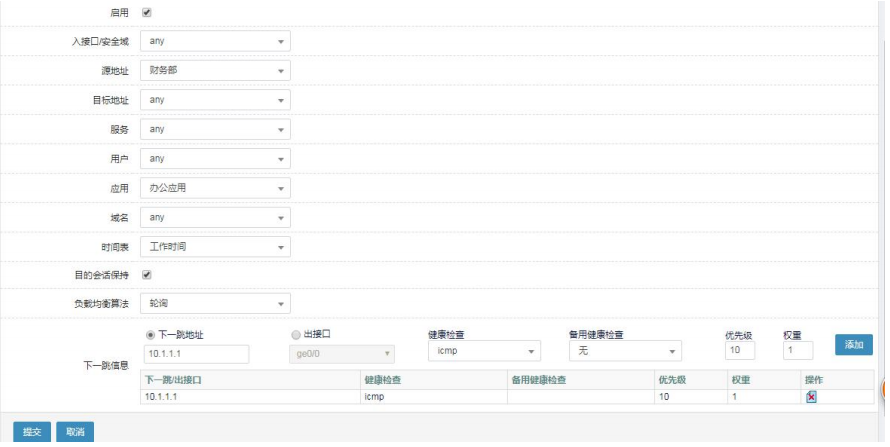
Task: Click the 备用健康检查 table column header
Action: coord(581,379)
